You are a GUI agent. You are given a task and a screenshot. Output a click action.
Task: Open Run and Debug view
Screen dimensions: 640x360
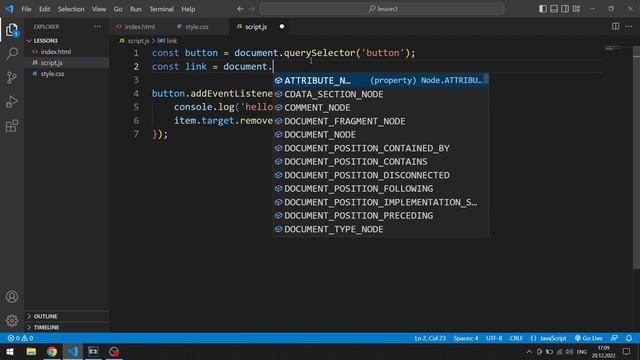(x=12, y=102)
